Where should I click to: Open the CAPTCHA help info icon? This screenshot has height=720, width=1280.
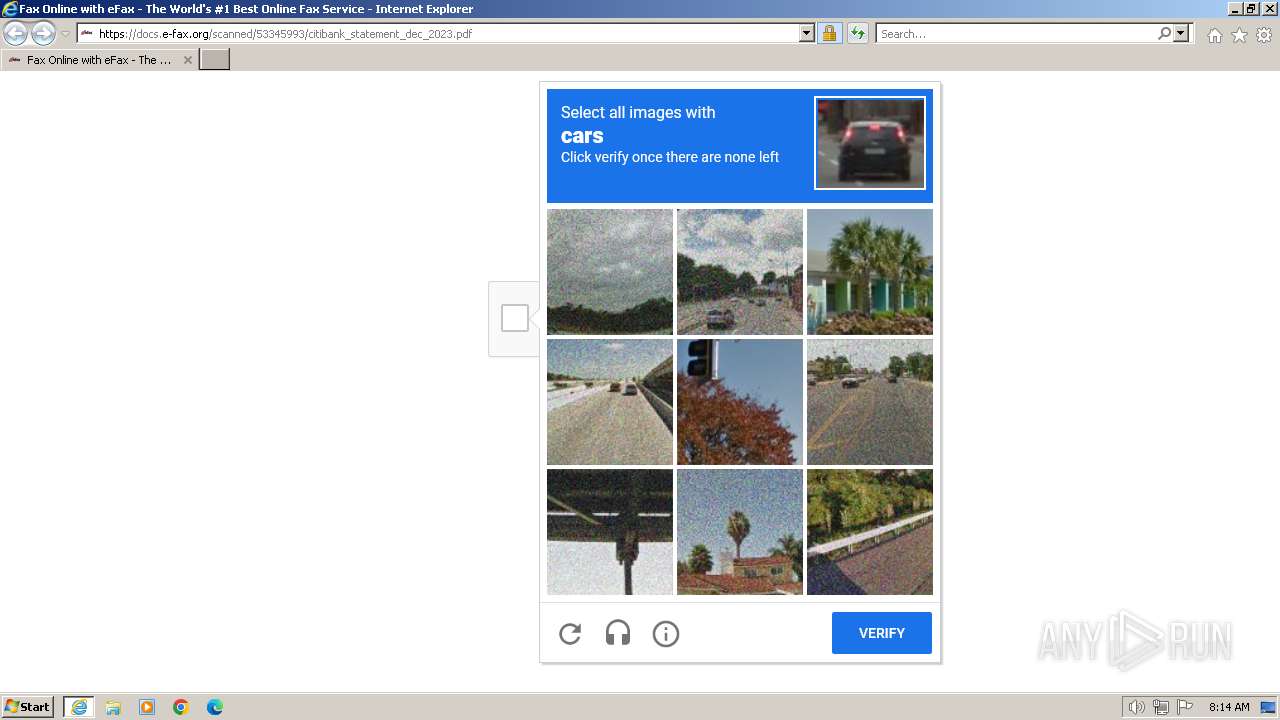(666, 633)
